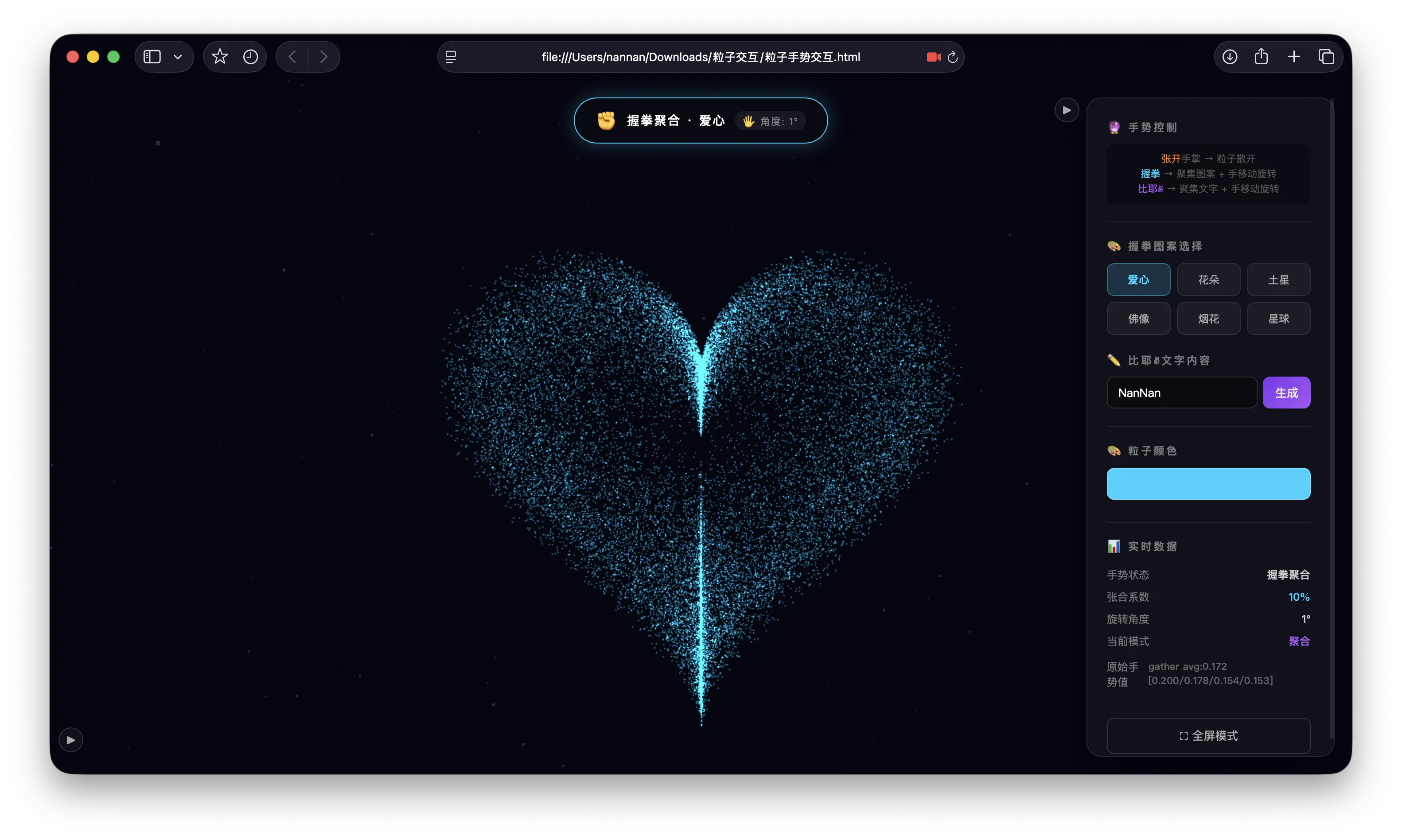Minimize the Safari window with yellow button
This screenshot has width=1402, height=840.
coord(93,57)
